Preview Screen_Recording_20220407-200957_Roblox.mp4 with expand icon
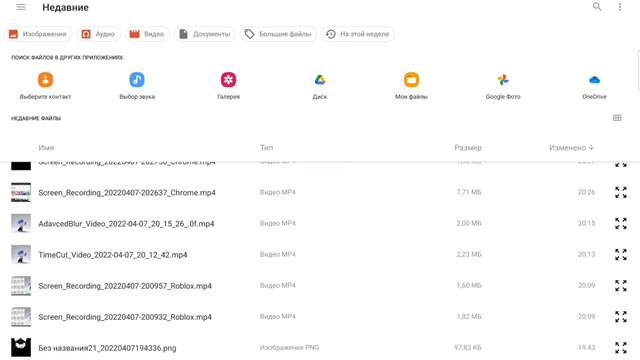Image resolution: width=640 pixels, height=360 pixels. [620, 285]
